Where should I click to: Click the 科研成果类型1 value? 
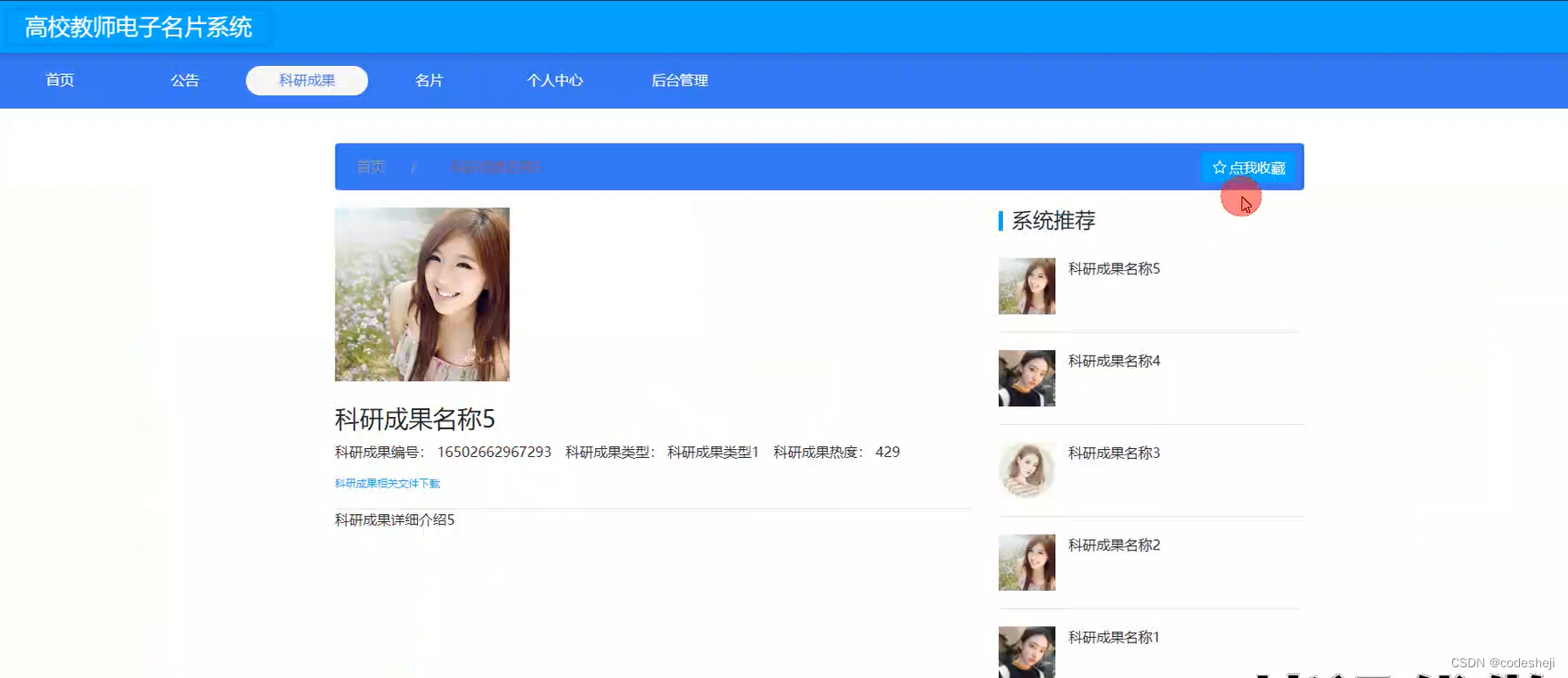click(x=713, y=452)
